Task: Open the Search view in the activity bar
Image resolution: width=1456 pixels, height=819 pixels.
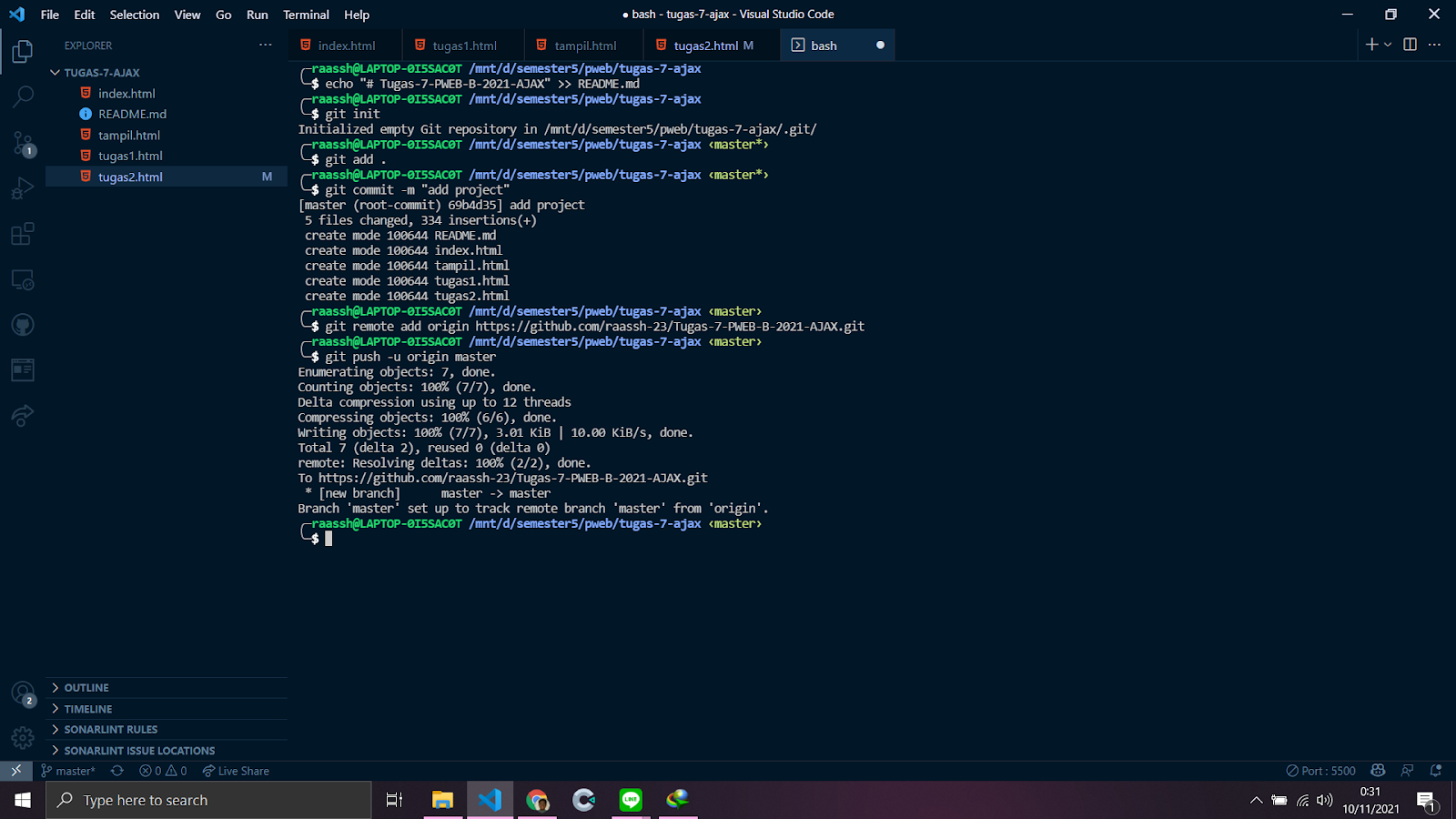Action: click(23, 96)
